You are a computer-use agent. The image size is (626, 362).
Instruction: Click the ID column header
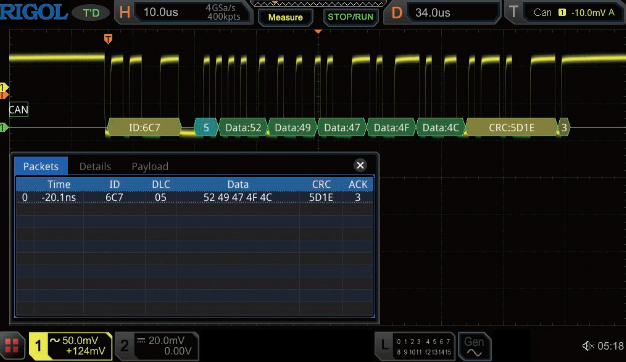tap(115, 184)
